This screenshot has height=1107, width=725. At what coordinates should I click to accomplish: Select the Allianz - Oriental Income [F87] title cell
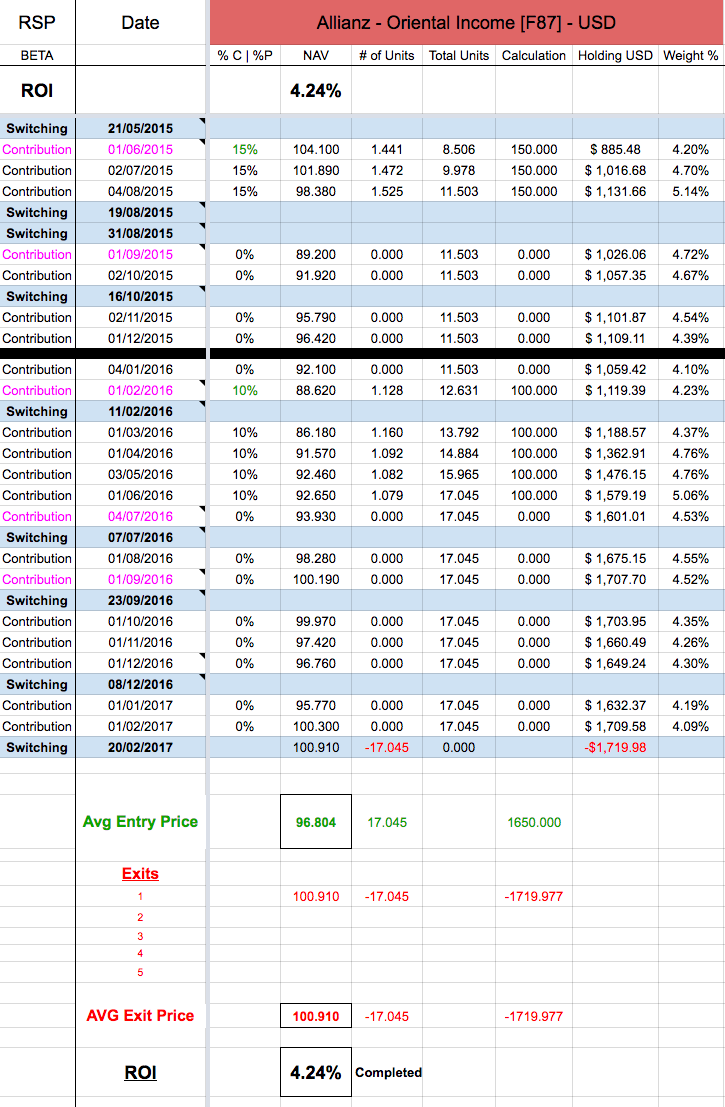coord(466,23)
